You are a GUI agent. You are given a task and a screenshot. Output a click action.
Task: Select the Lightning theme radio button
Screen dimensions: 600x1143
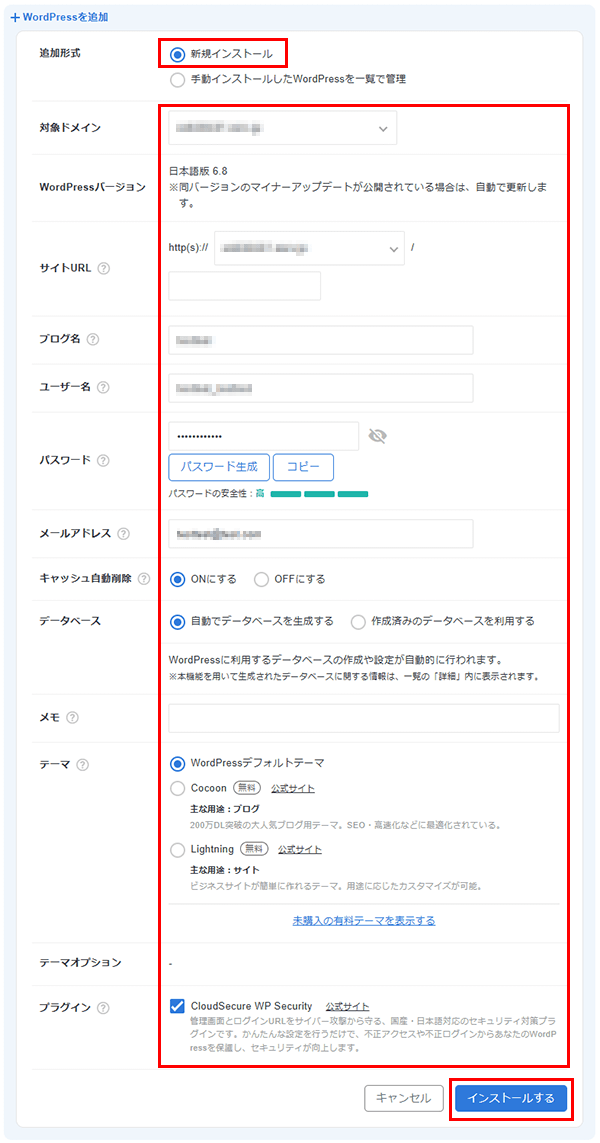177,849
